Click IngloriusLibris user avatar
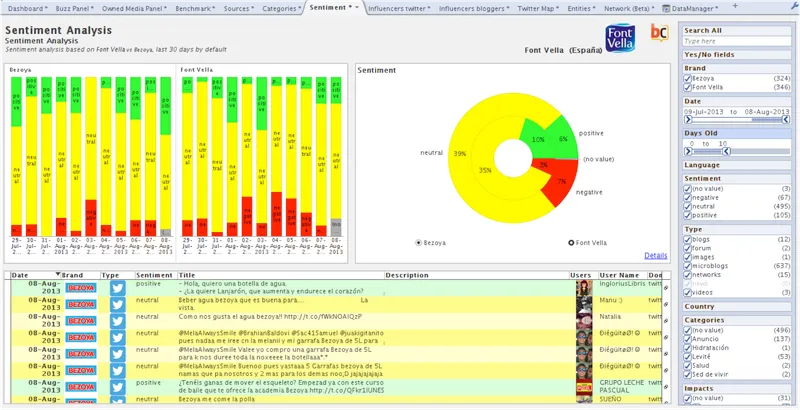The image size is (800, 410). 584,288
